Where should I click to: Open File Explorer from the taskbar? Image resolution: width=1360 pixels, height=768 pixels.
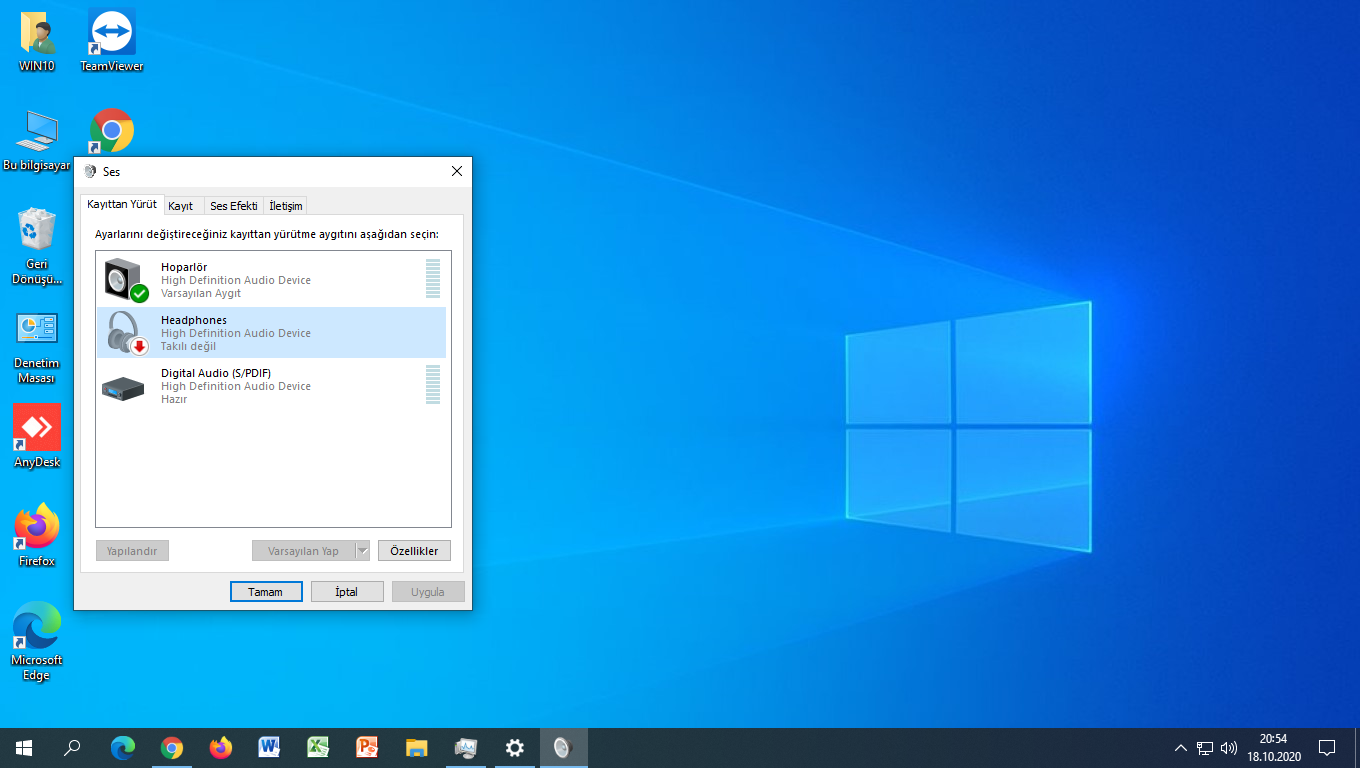tap(417, 747)
